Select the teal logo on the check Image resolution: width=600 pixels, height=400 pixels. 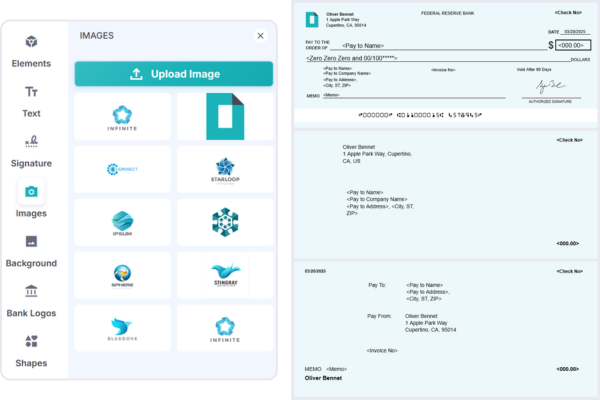[312, 20]
